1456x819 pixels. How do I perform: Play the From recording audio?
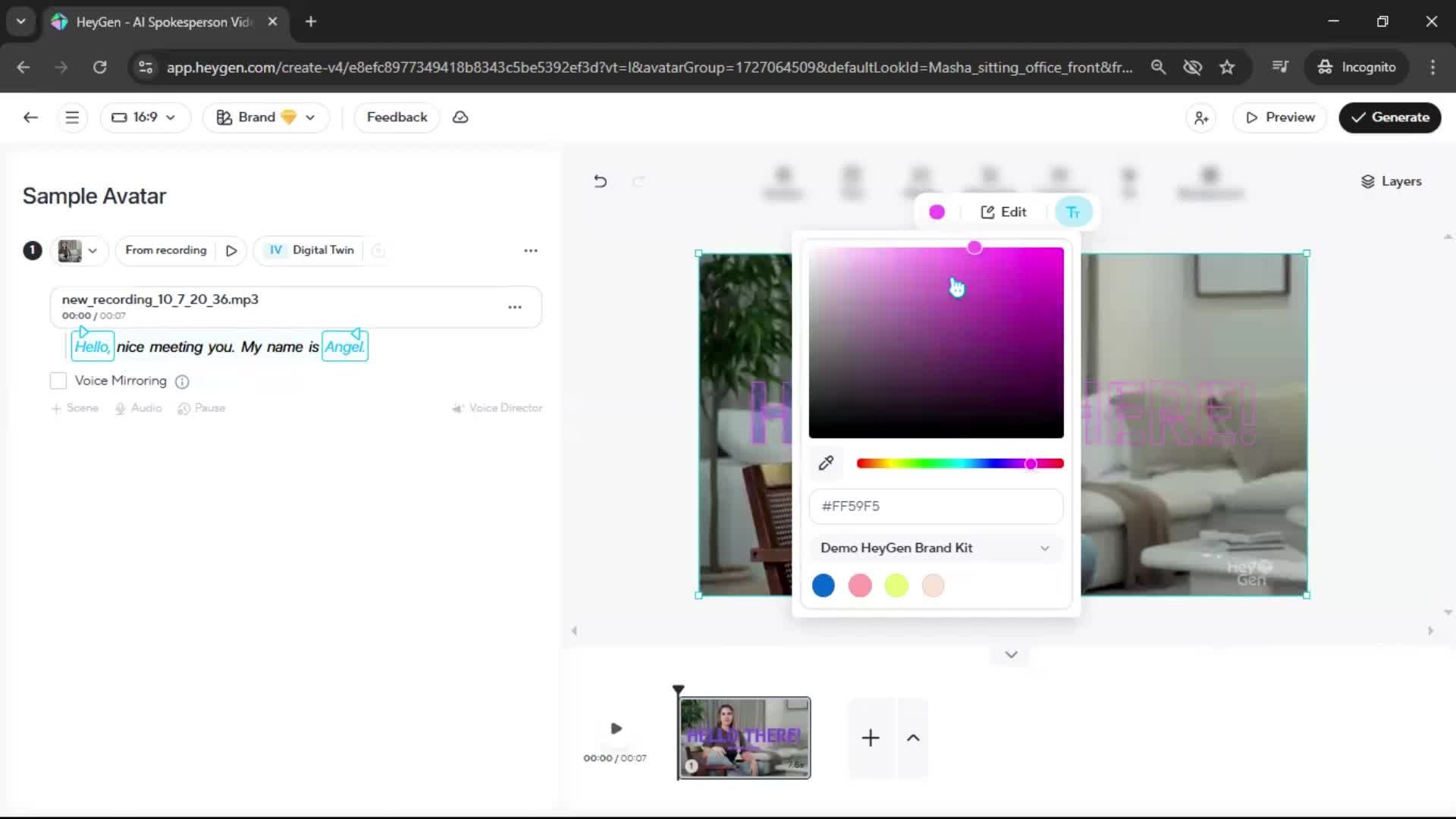click(231, 250)
